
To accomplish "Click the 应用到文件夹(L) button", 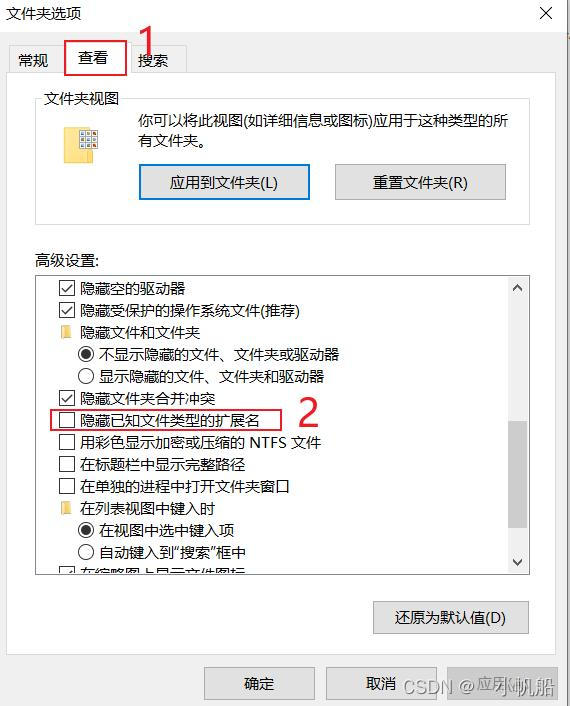I will coord(224,182).
